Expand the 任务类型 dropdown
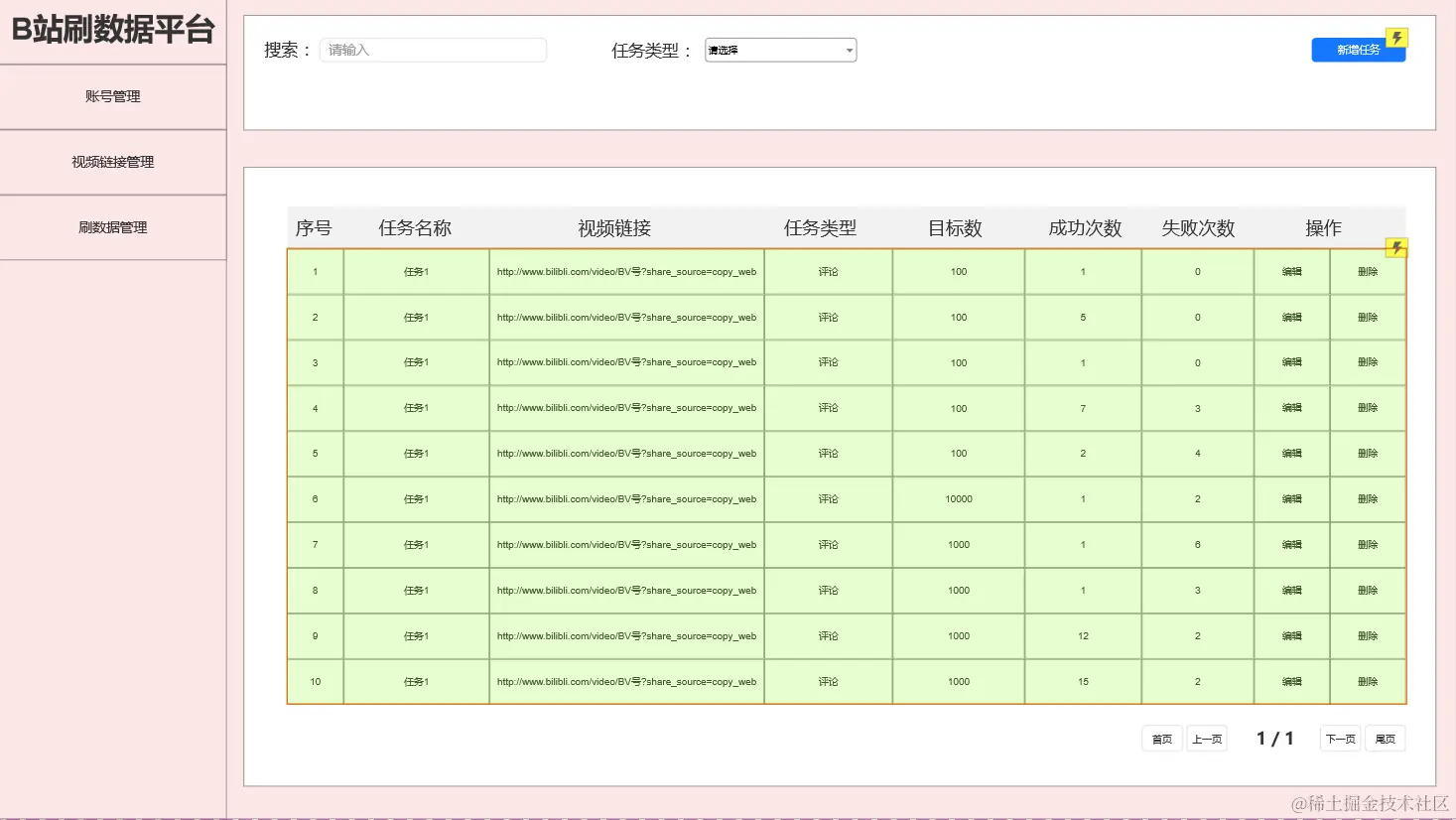The width and height of the screenshot is (1456, 820). click(781, 50)
